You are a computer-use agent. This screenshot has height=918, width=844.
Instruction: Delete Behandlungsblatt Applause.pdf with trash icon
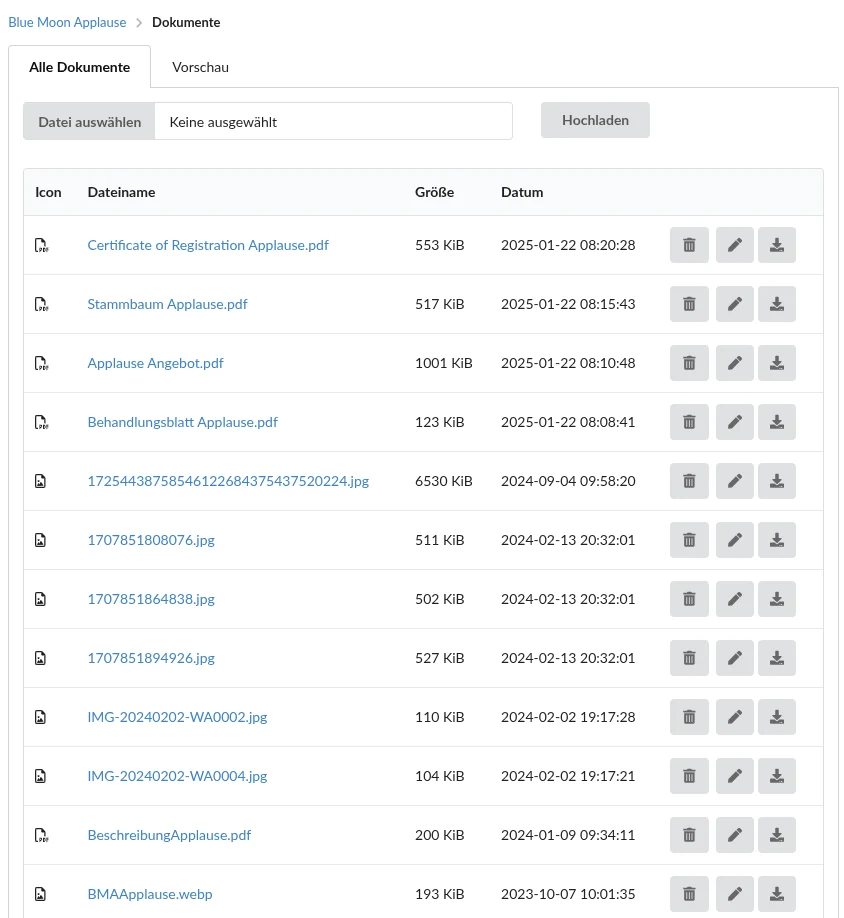click(689, 422)
